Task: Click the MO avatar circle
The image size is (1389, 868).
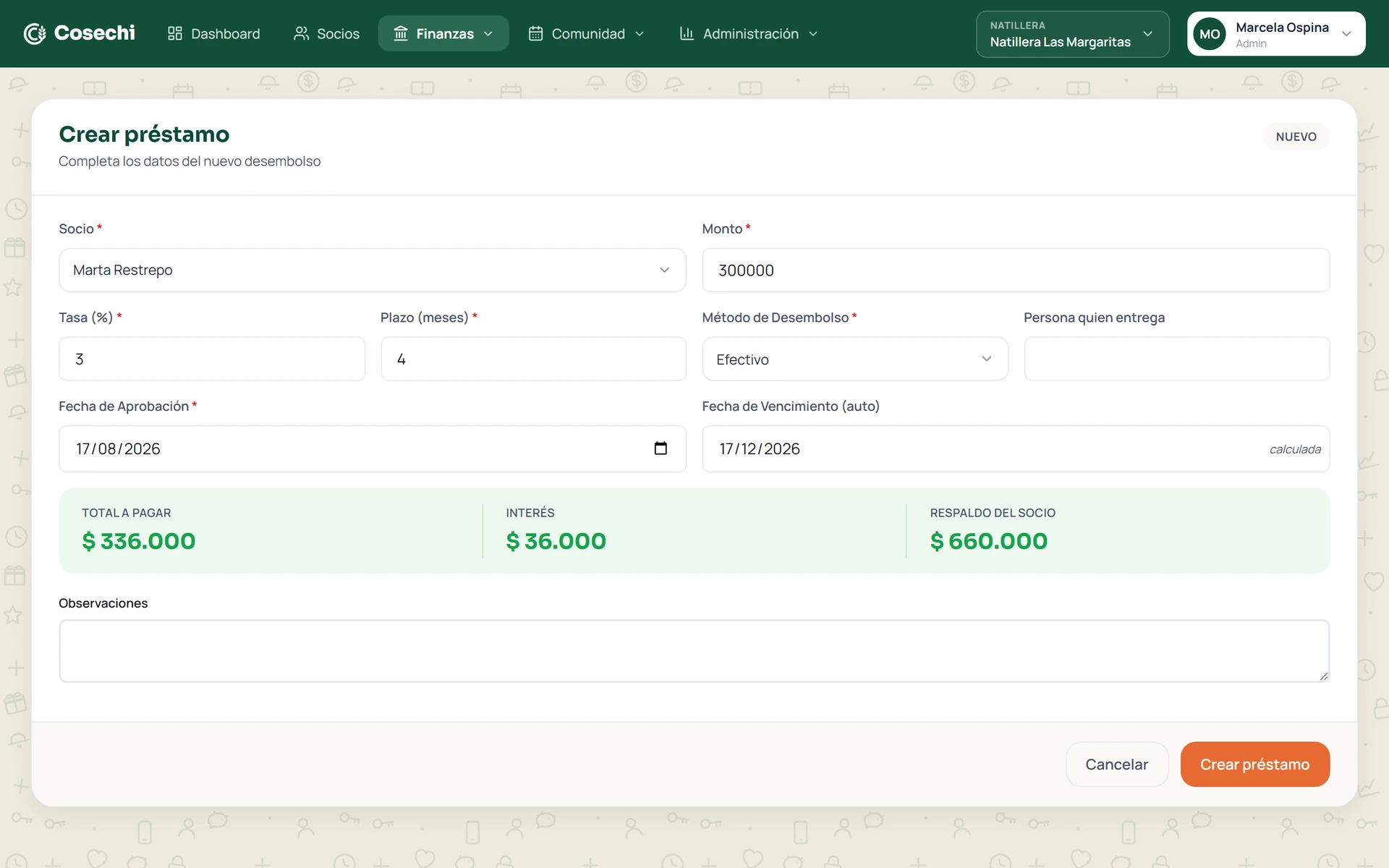Action: [x=1210, y=34]
